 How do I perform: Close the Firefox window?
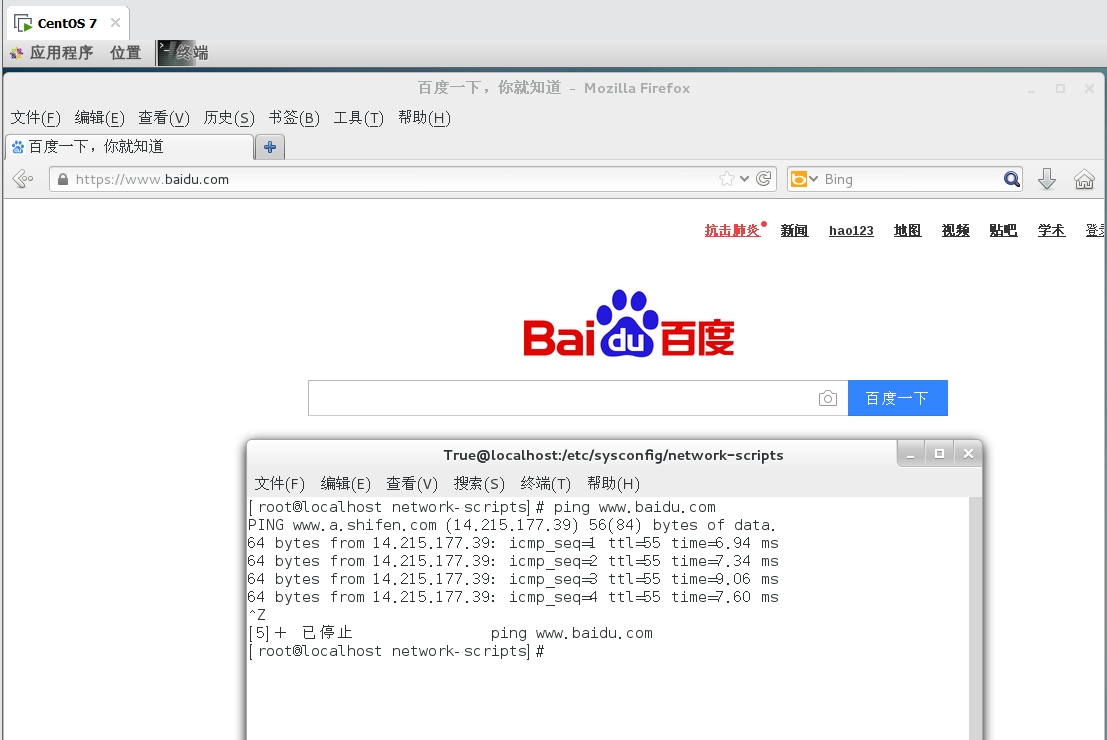1089,89
